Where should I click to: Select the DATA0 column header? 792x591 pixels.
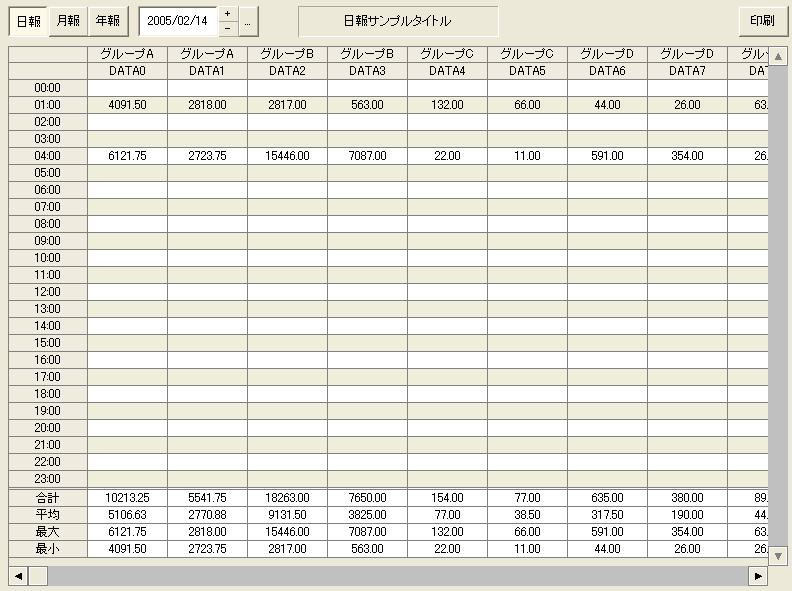click(x=127, y=71)
